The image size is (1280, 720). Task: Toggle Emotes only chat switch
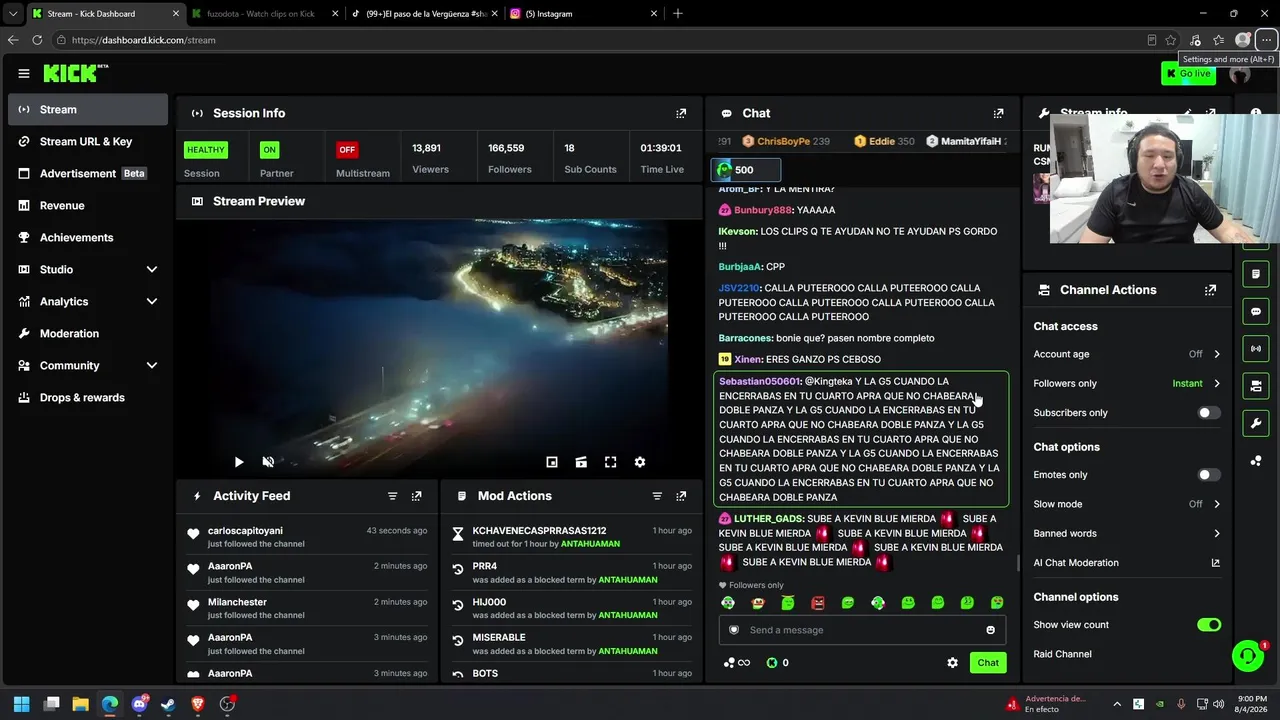coord(1209,475)
